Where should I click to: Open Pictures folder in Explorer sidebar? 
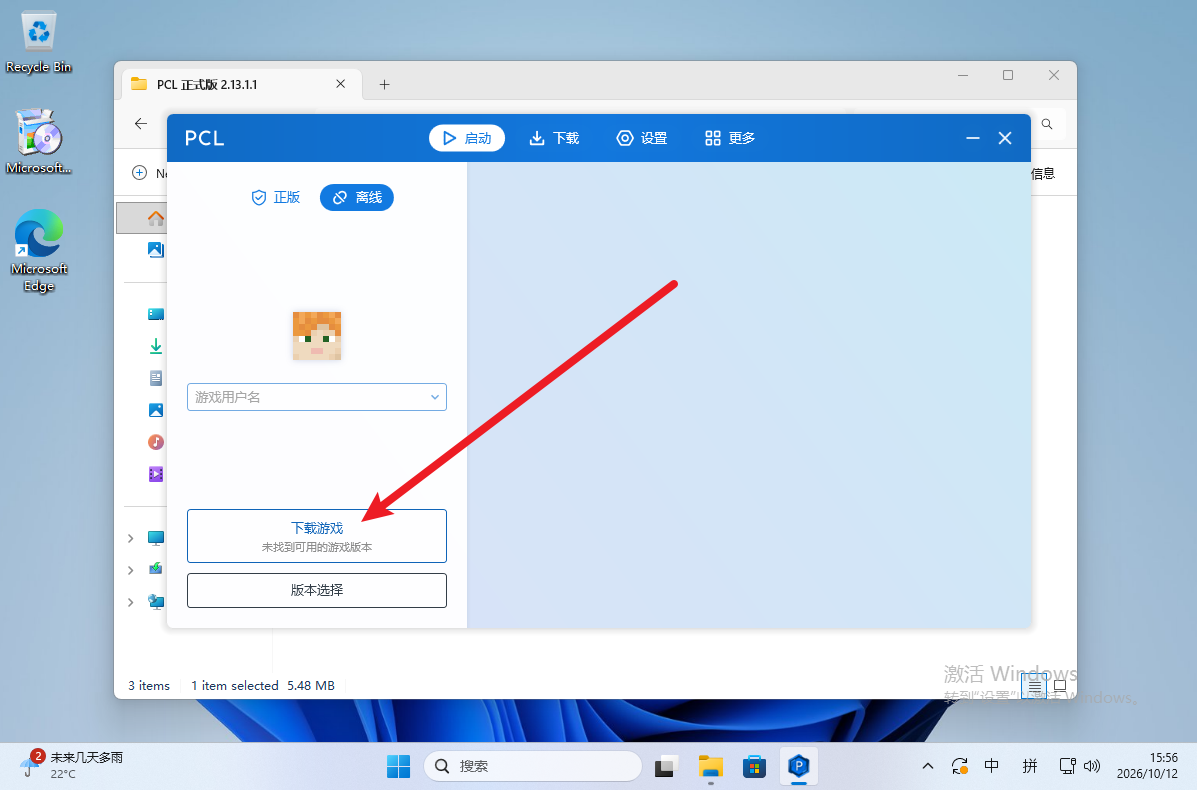[x=156, y=410]
